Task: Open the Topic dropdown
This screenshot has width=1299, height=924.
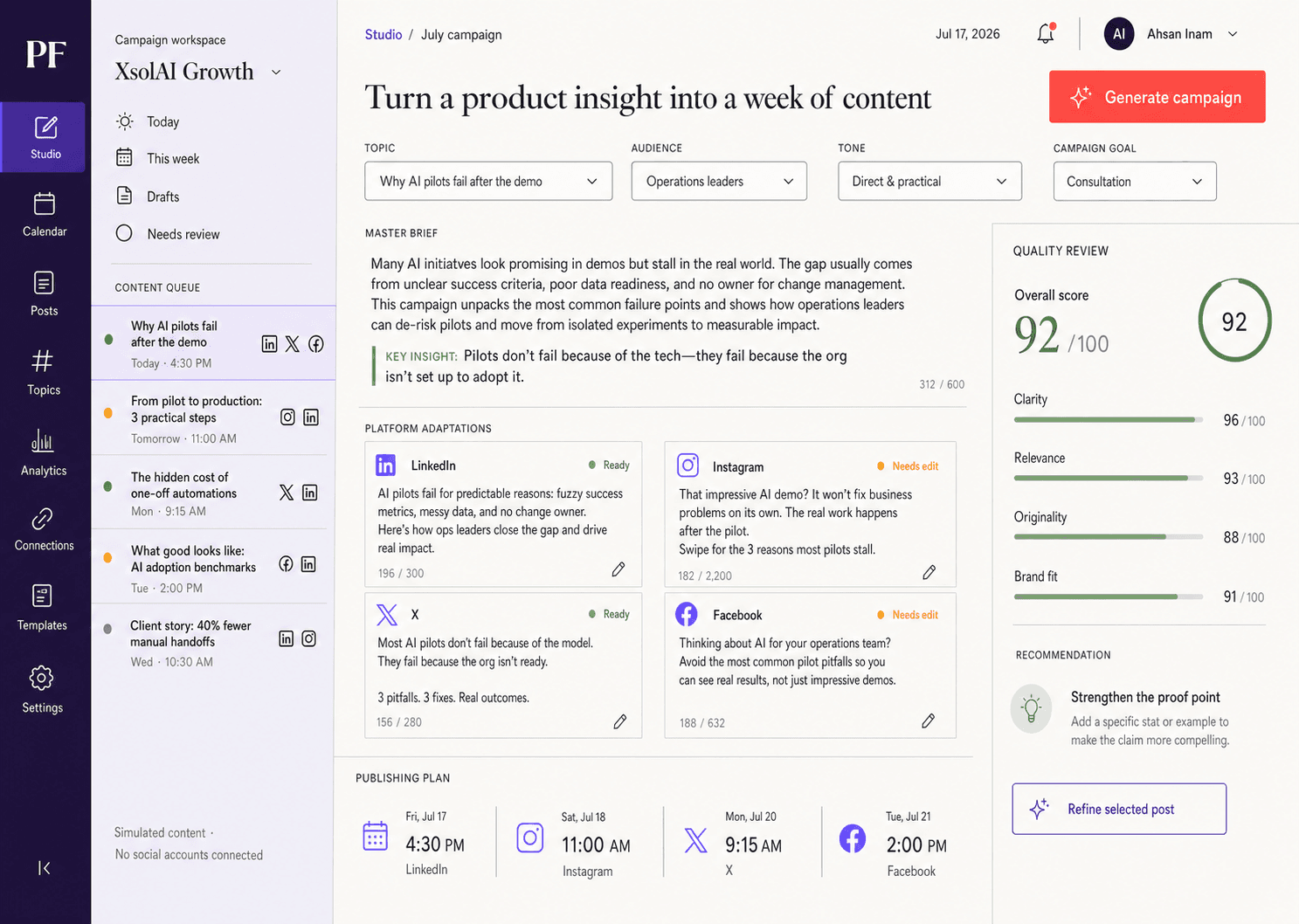Action: click(x=488, y=181)
